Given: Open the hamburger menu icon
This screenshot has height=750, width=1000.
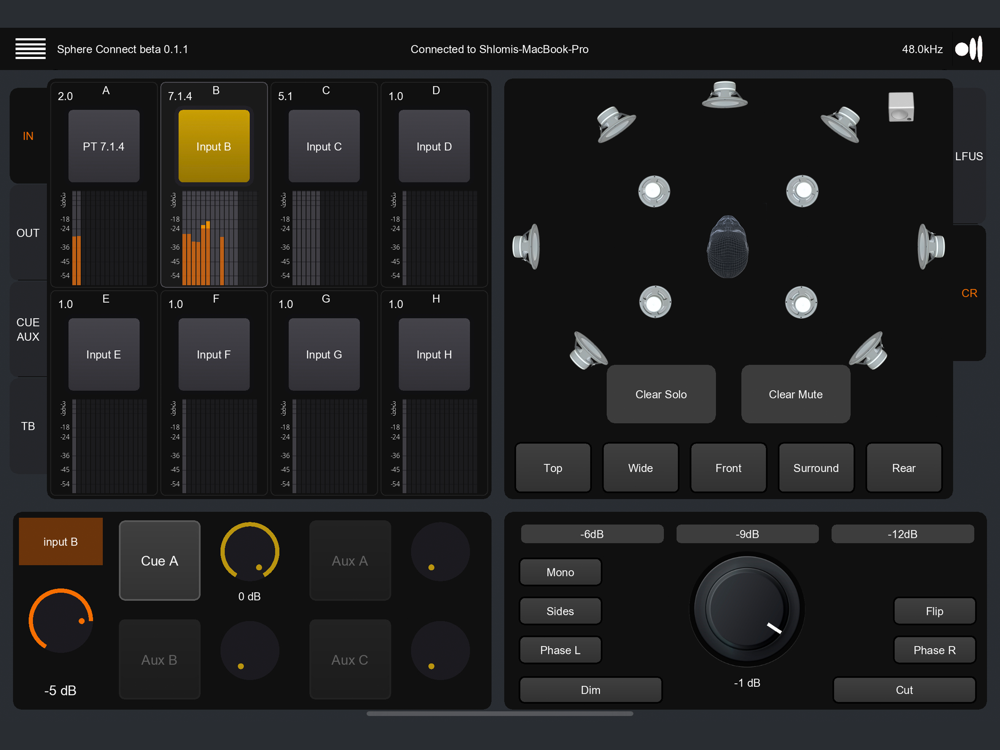Looking at the screenshot, I should pos(30,48).
